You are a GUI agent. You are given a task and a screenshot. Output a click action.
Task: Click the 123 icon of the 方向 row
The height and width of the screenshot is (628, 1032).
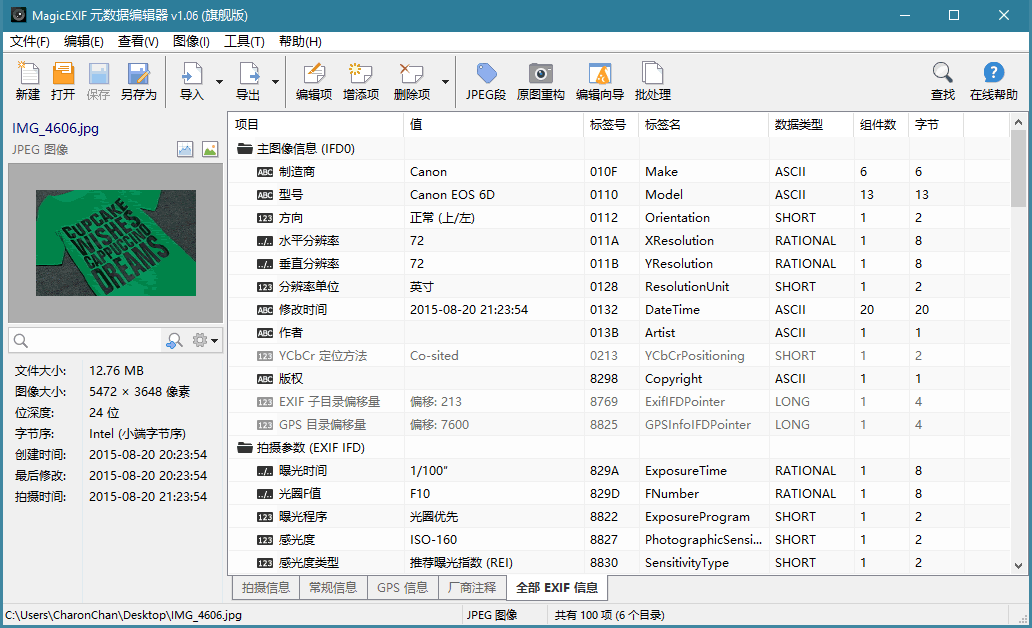265,218
